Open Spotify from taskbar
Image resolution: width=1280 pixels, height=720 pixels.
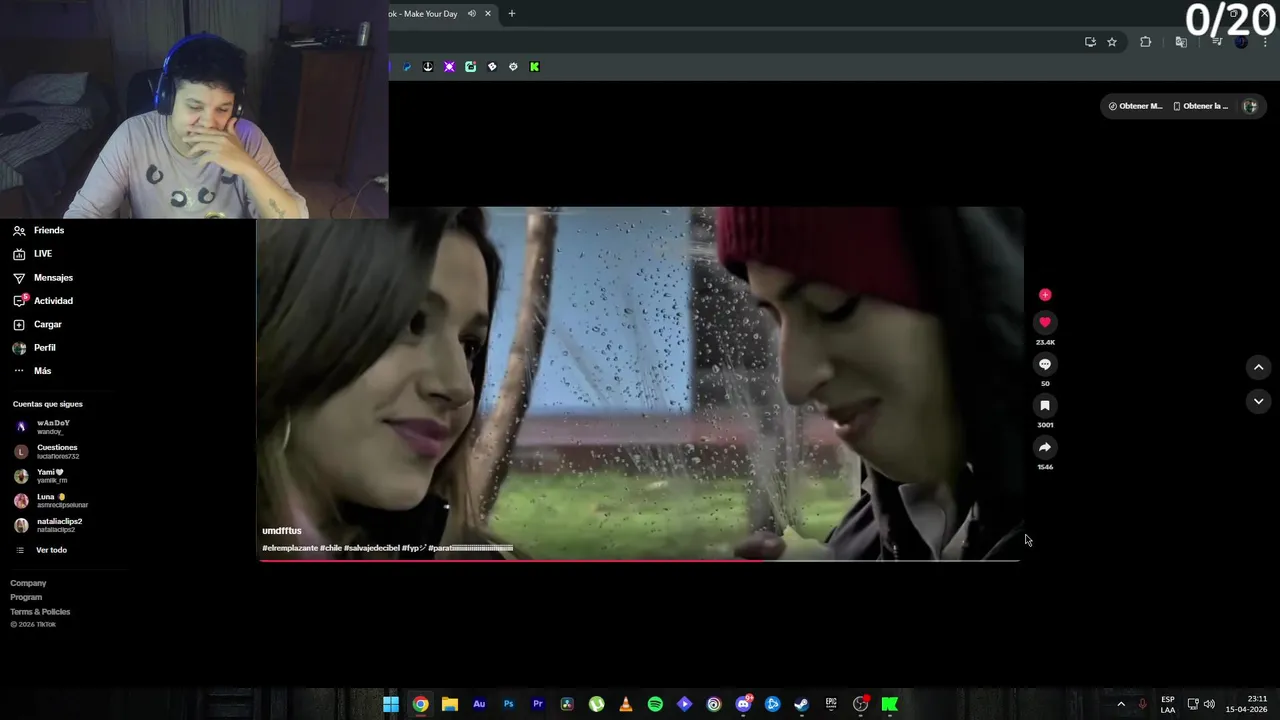coord(655,704)
